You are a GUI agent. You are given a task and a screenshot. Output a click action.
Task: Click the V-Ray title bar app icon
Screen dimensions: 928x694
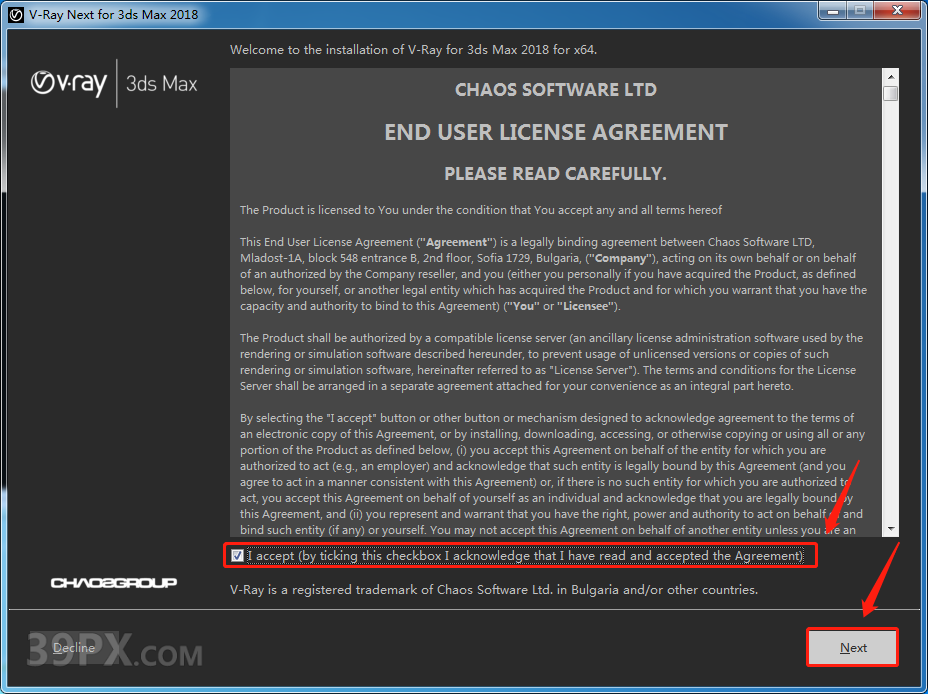coord(16,14)
